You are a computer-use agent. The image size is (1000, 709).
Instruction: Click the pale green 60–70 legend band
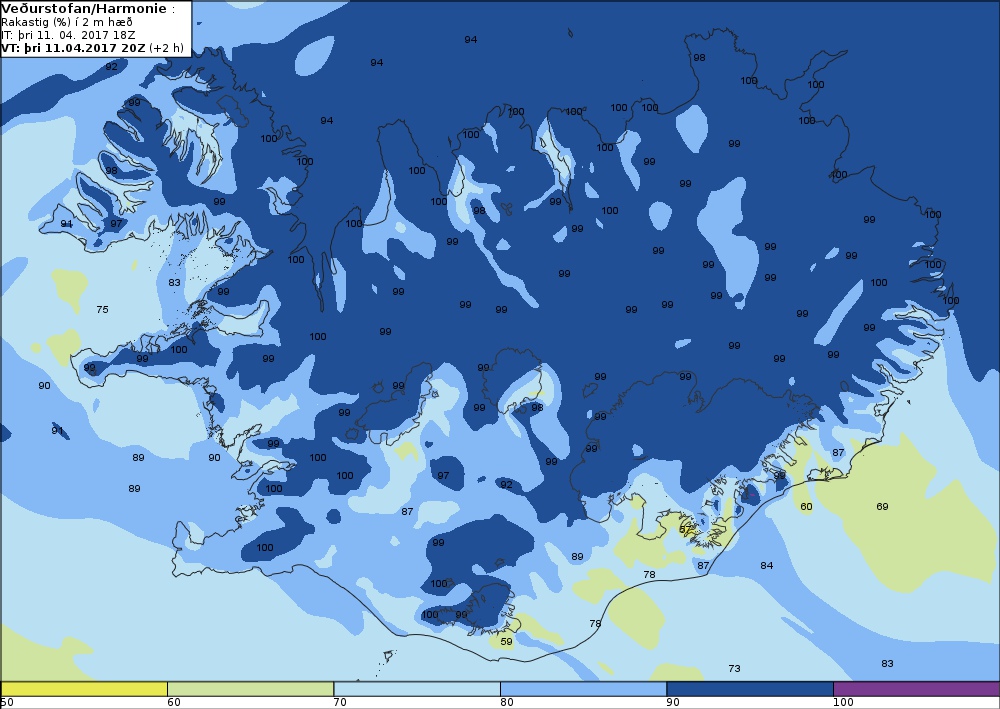pos(250,689)
